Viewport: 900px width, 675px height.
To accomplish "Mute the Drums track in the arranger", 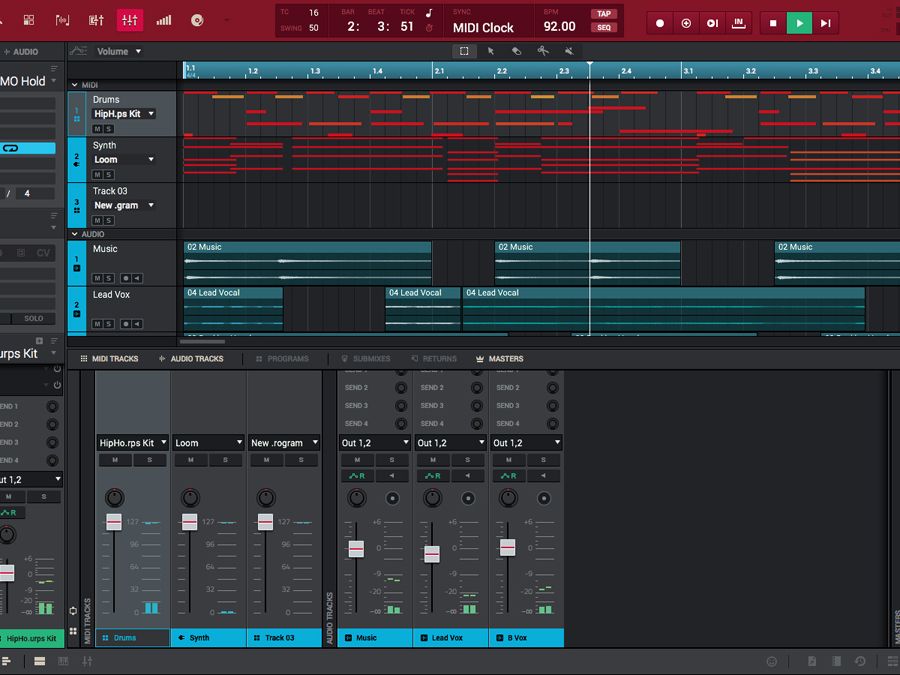I will (x=97, y=129).
